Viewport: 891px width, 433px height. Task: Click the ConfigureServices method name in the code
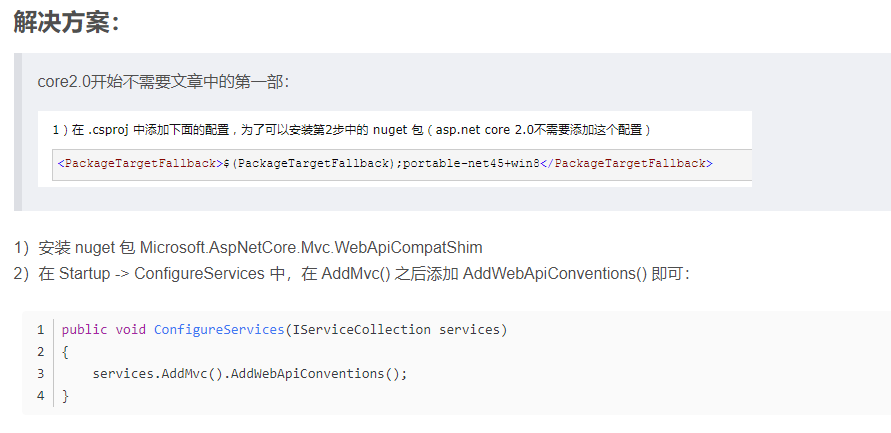click(x=218, y=329)
